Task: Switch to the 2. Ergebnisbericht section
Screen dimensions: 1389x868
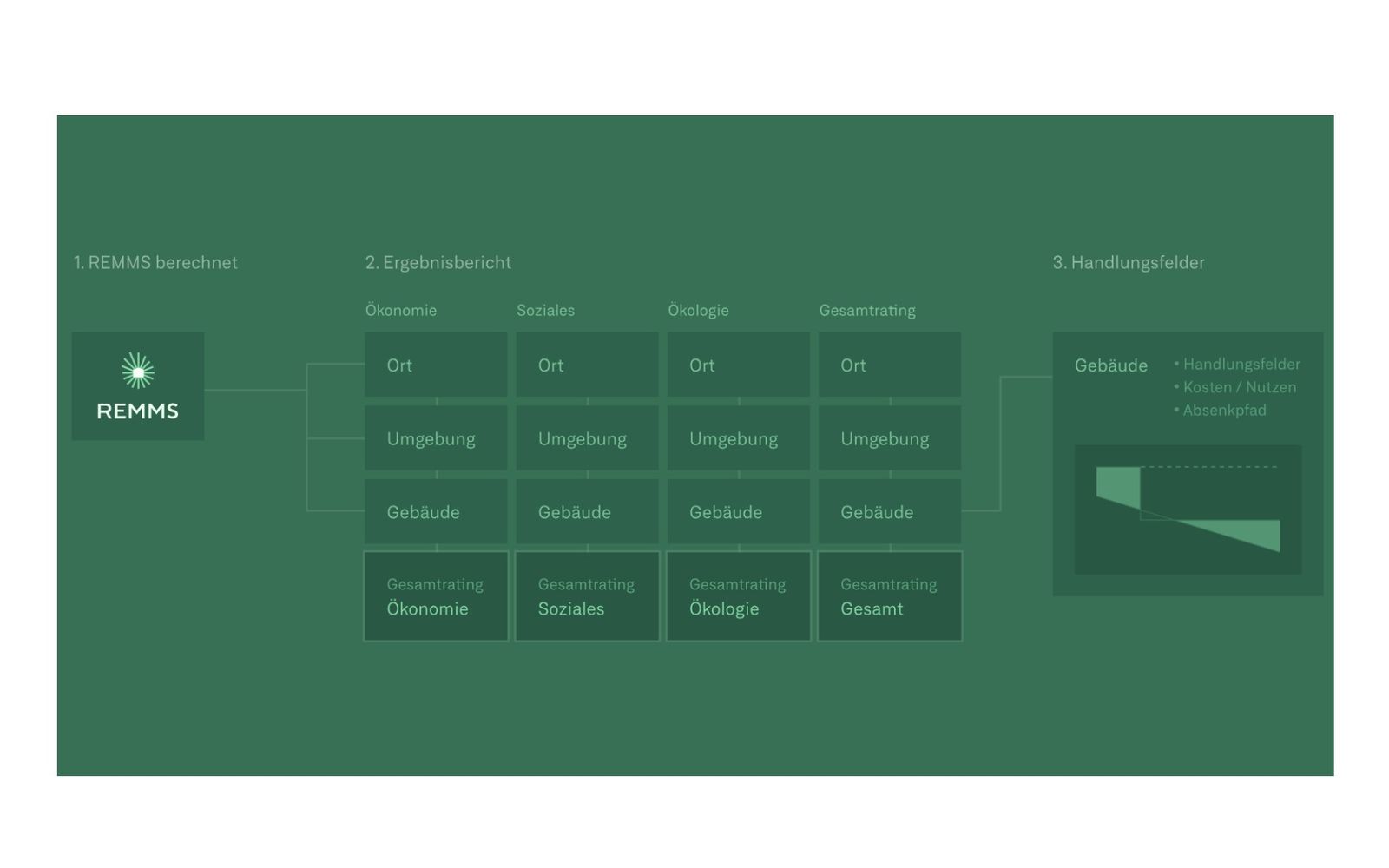Action: point(438,263)
